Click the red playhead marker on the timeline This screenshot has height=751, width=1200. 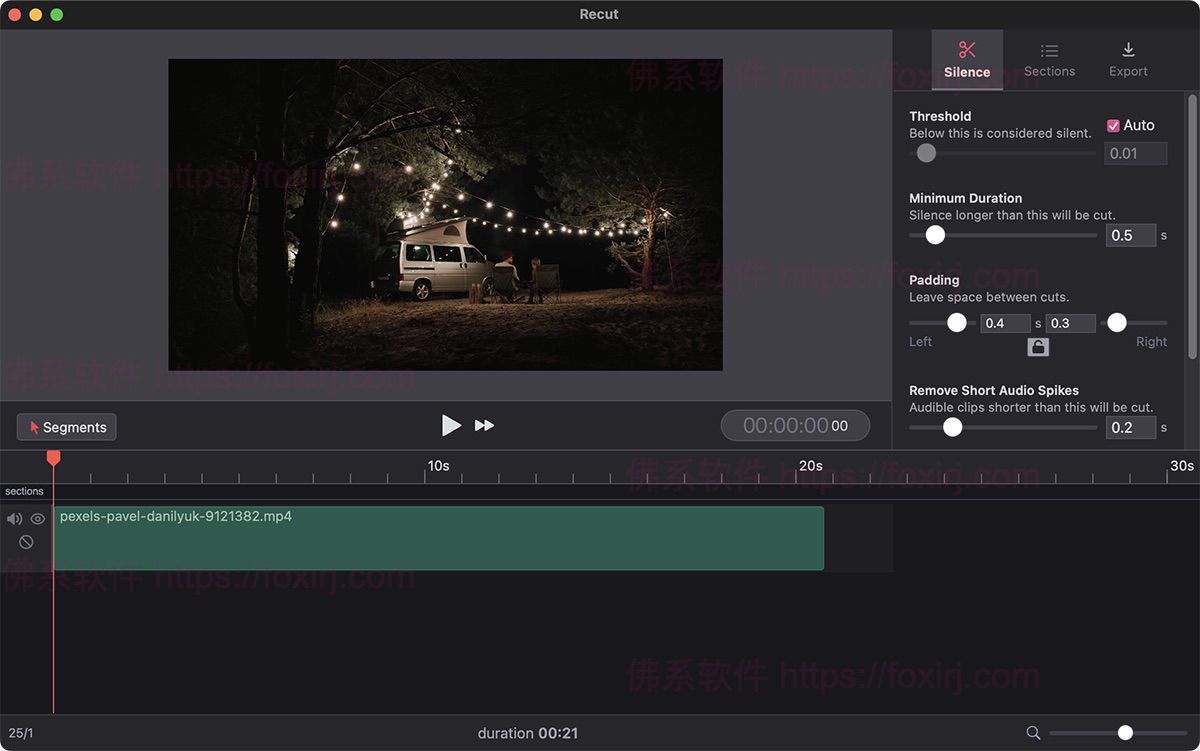(x=53, y=458)
